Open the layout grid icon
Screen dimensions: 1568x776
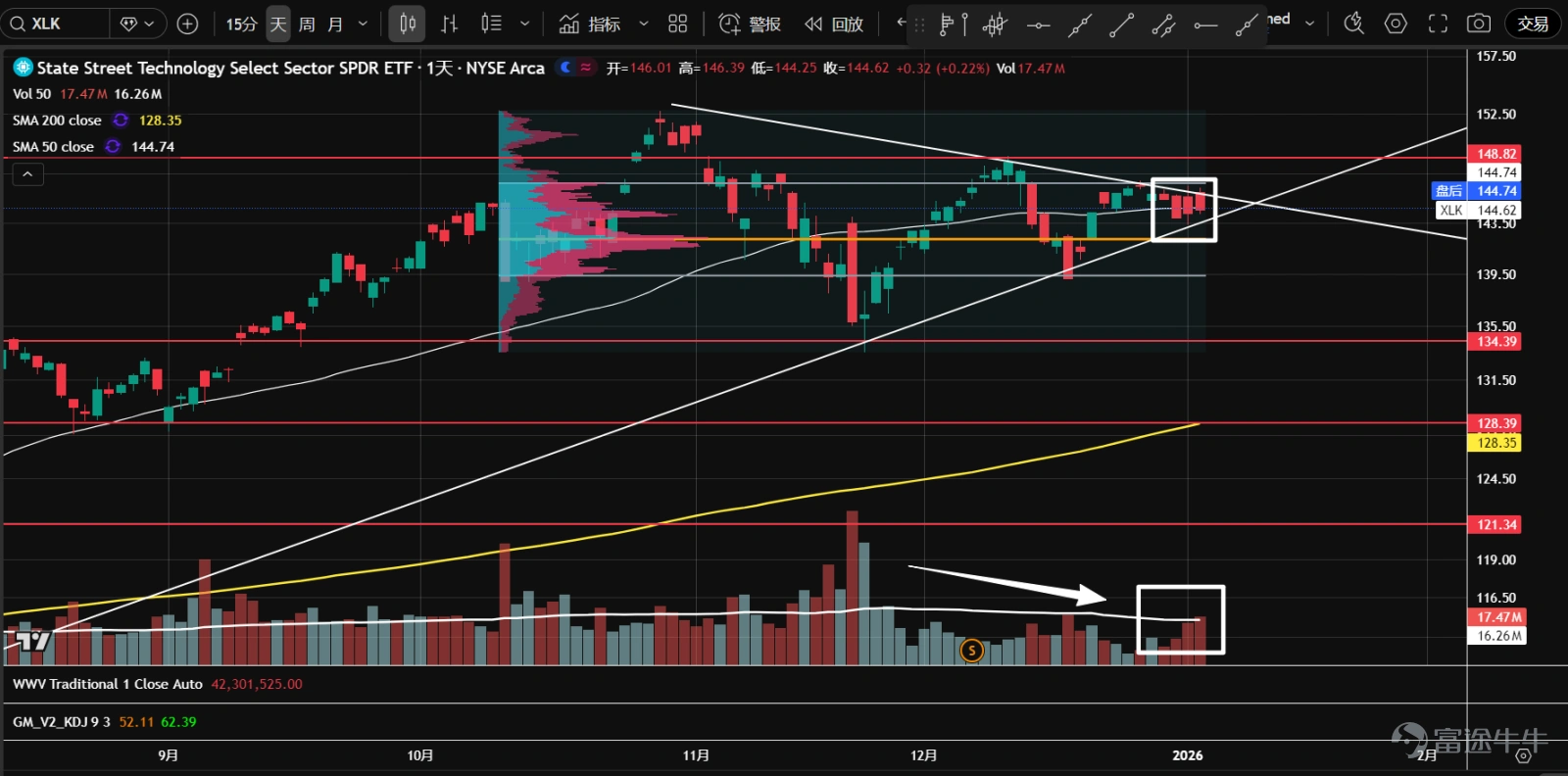(x=677, y=24)
